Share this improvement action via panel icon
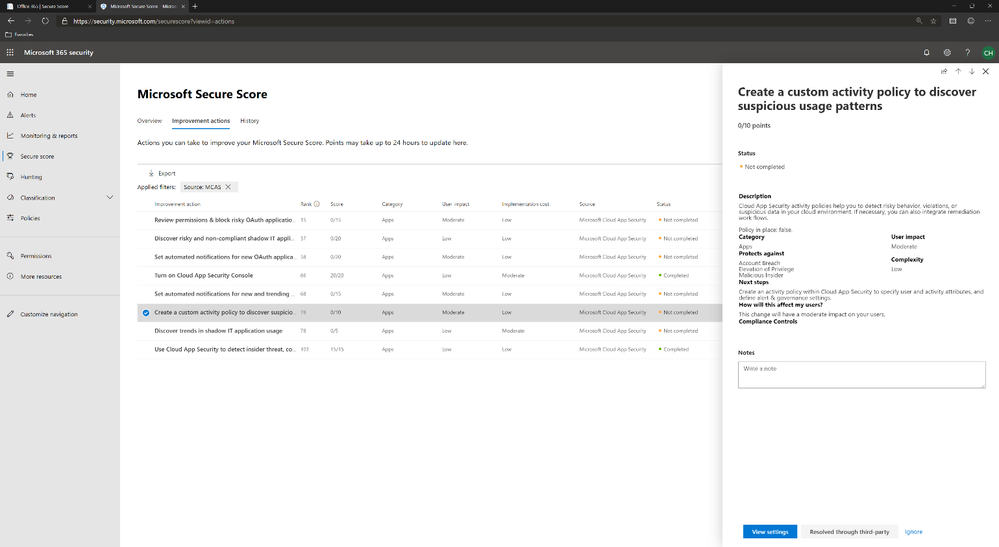The height and width of the screenshot is (547, 999). point(944,71)
